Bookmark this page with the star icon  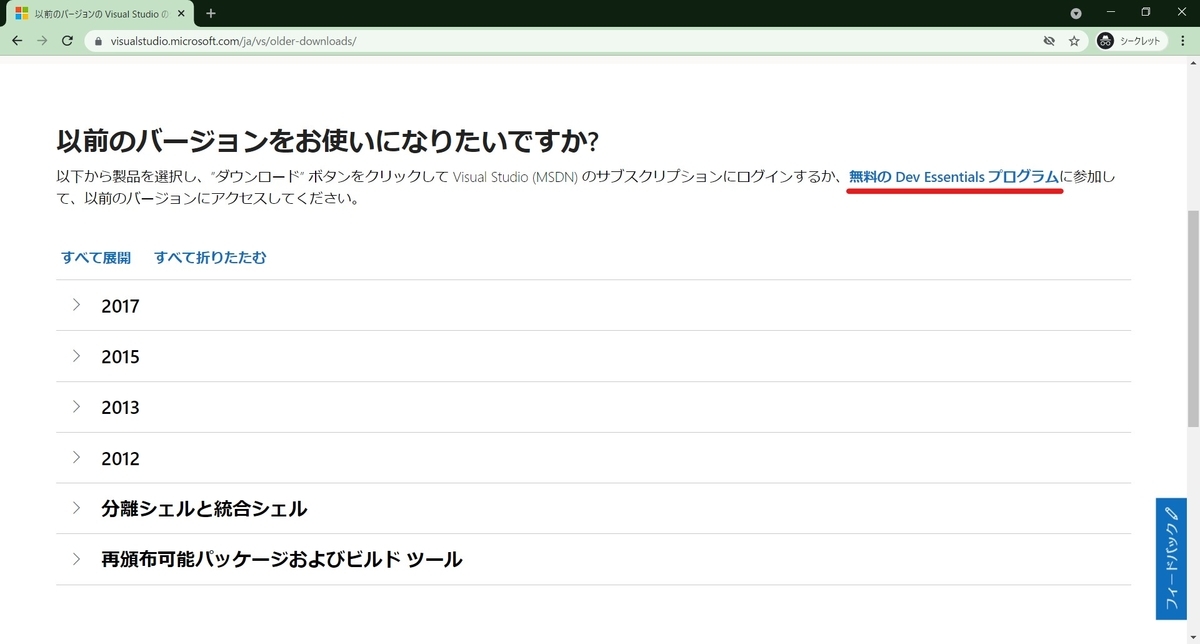click(1075, 41)
